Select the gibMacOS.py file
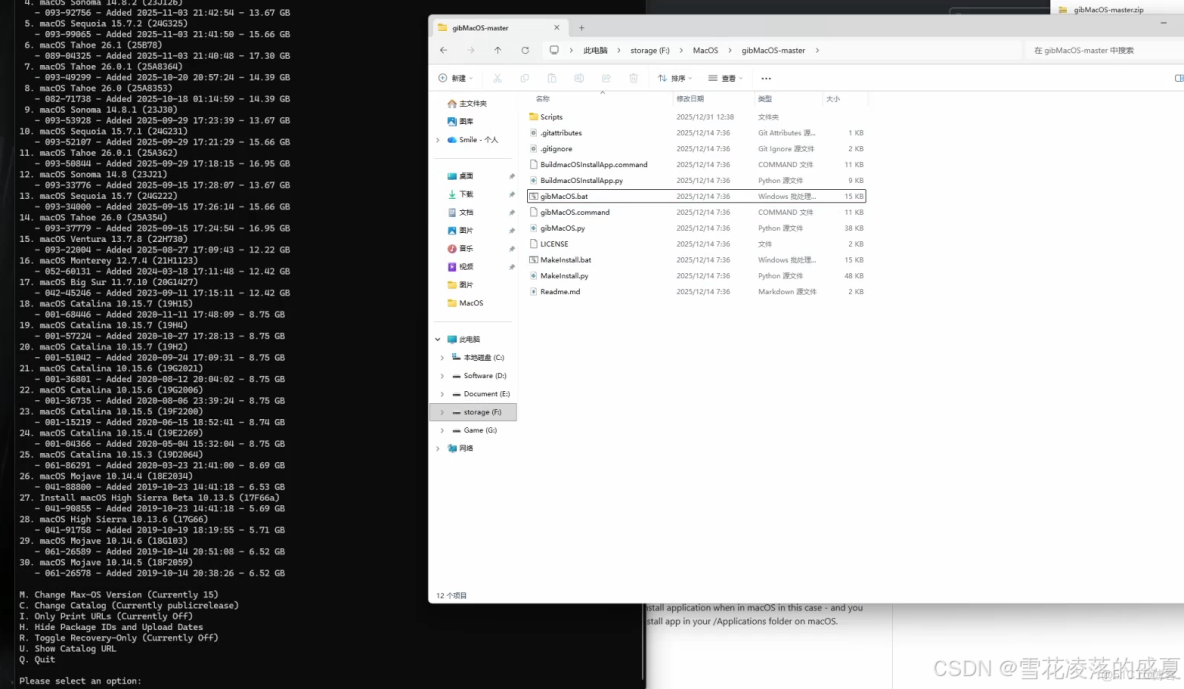 tap(696, 228)
